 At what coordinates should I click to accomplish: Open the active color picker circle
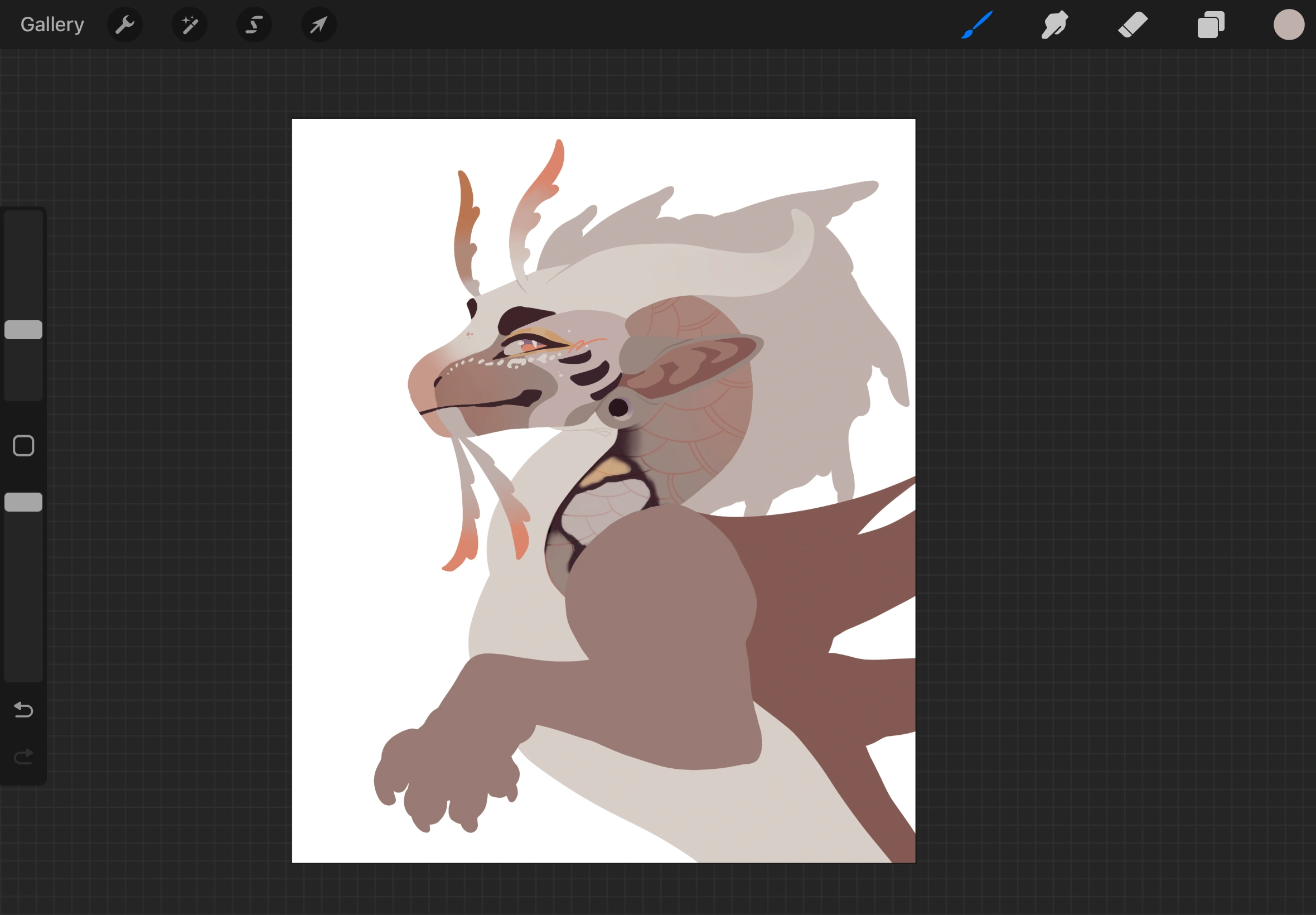point(1289,25)
